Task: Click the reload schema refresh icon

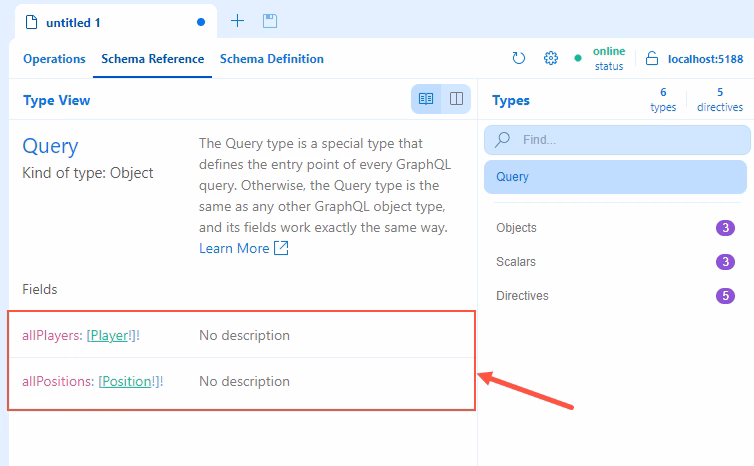Action: (518, 58)
